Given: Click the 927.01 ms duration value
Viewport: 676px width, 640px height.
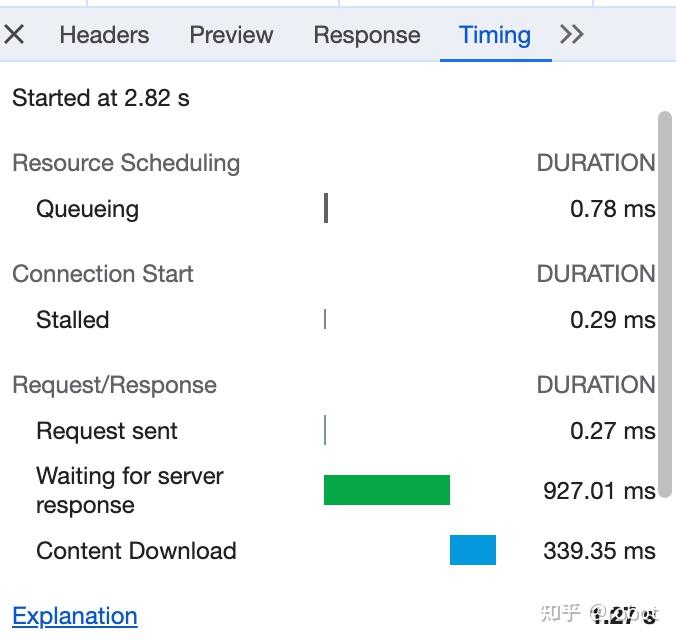Looking at the screenshot, I should 599,491.
